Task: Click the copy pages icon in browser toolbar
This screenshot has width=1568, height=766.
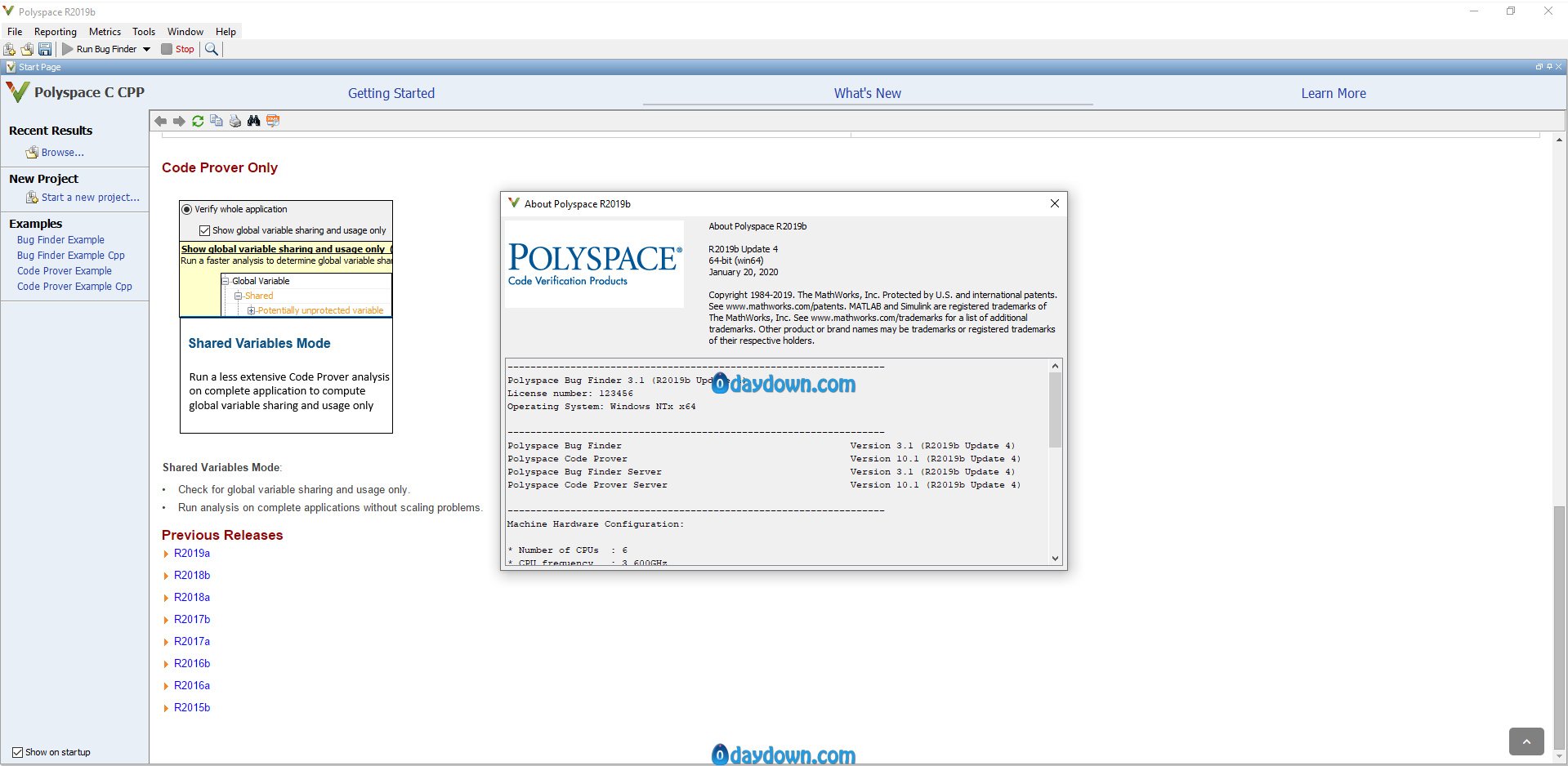Action: pyautogui.click(x=217, y=121)
